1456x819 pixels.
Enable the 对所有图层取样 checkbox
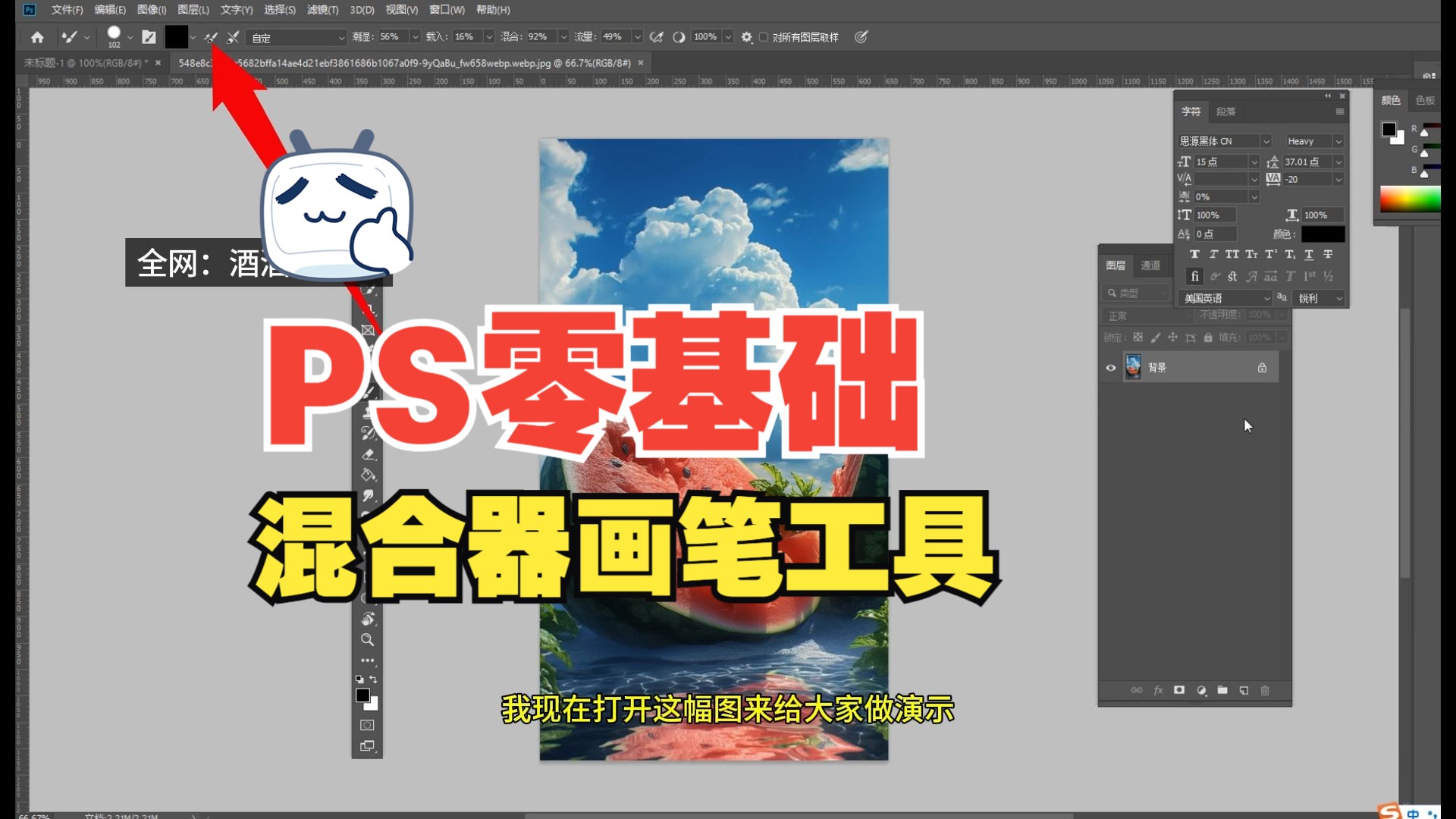pyautogui.click(x=763, y=36)
